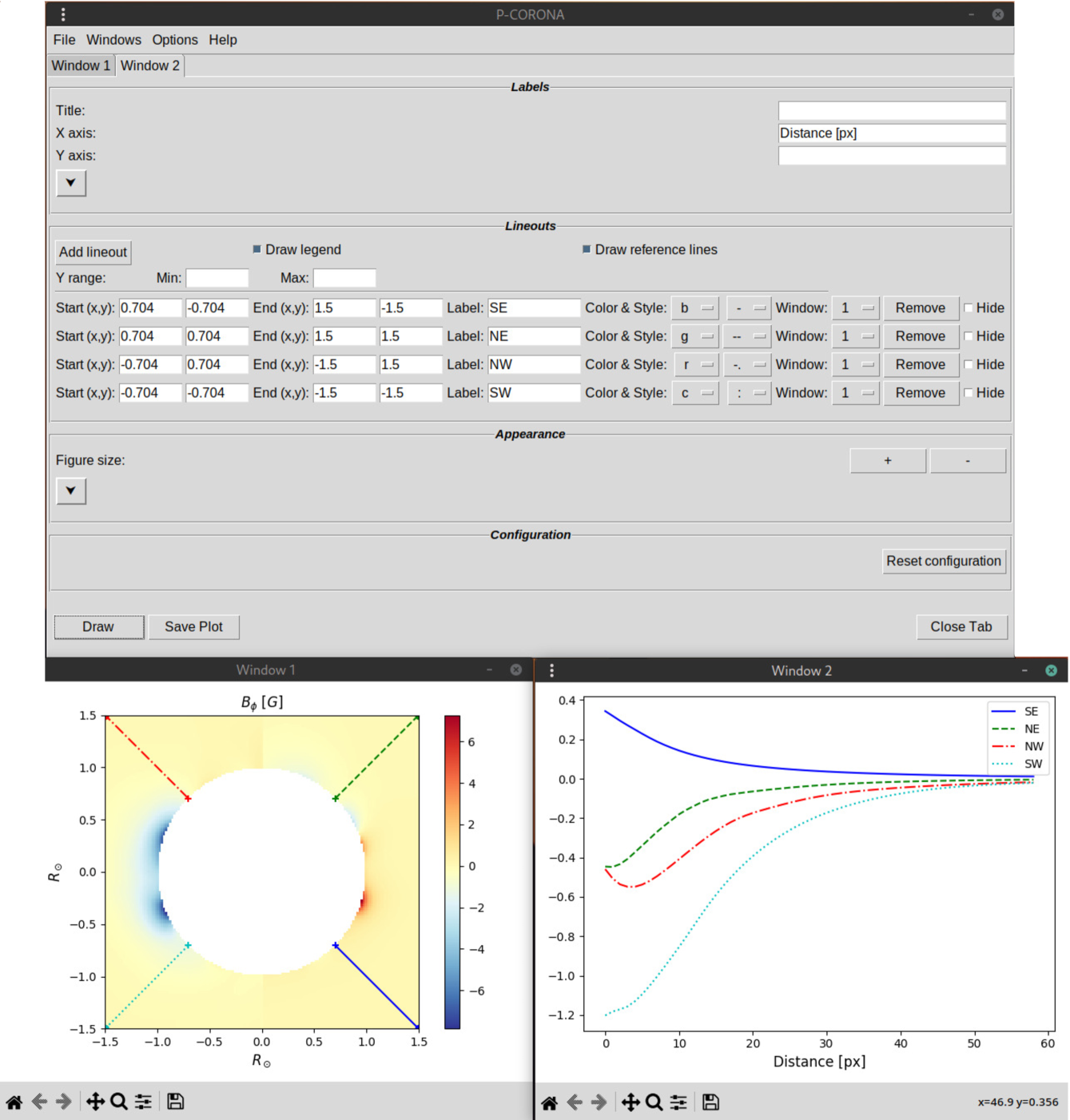Go back in Window 2 plot toolbar
The width and height of the screenshot is (1070, 1120).
575,1102
